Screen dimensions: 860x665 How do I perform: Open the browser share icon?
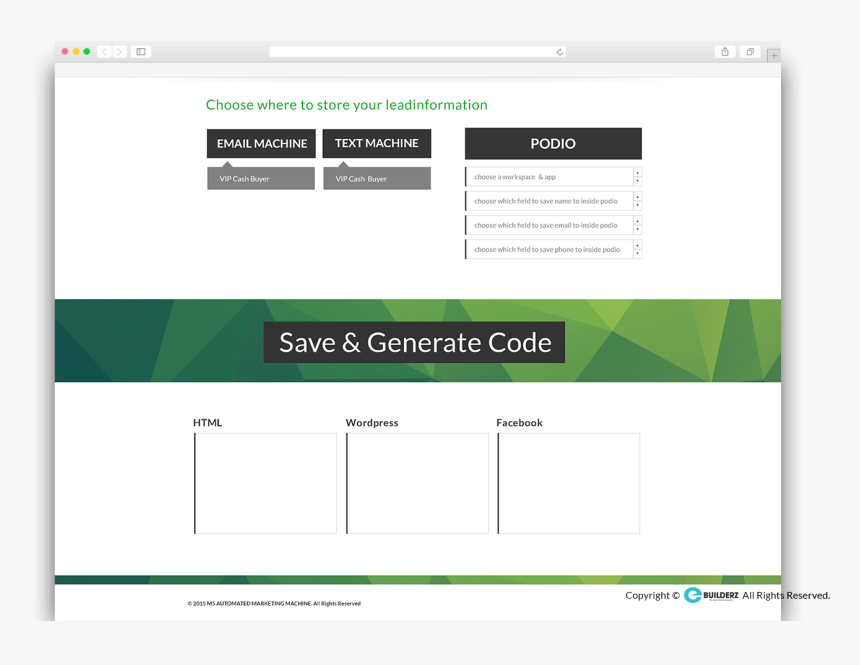725,52
